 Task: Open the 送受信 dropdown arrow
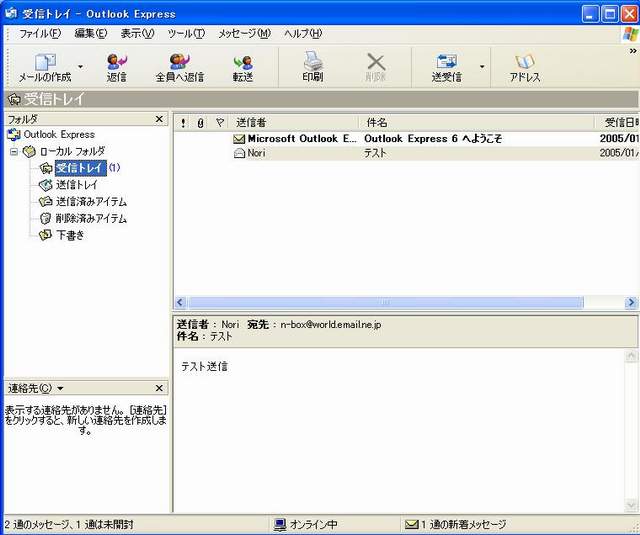(x=482, y=67)
